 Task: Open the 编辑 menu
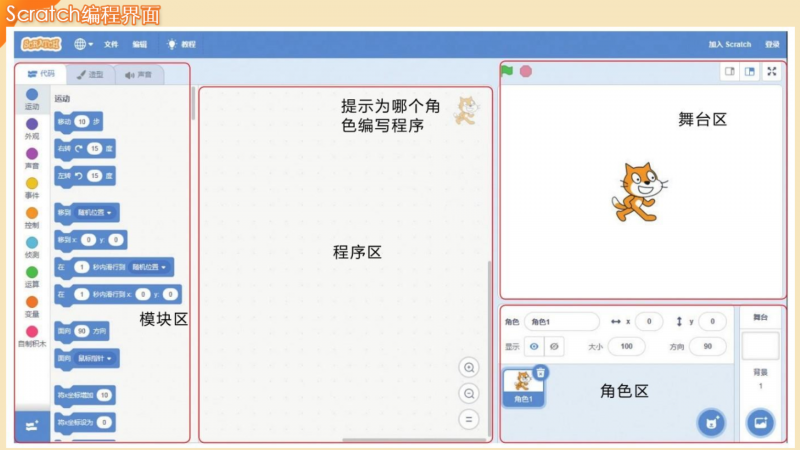(139, 44)
